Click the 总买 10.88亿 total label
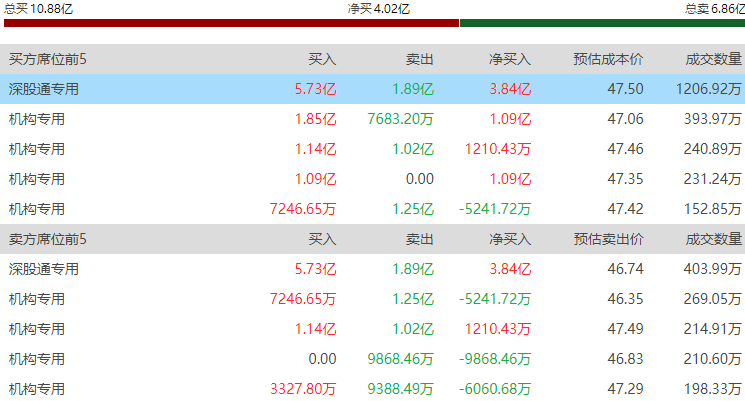Viewport: 745px width, 401px height. click(x=38, y=9)
